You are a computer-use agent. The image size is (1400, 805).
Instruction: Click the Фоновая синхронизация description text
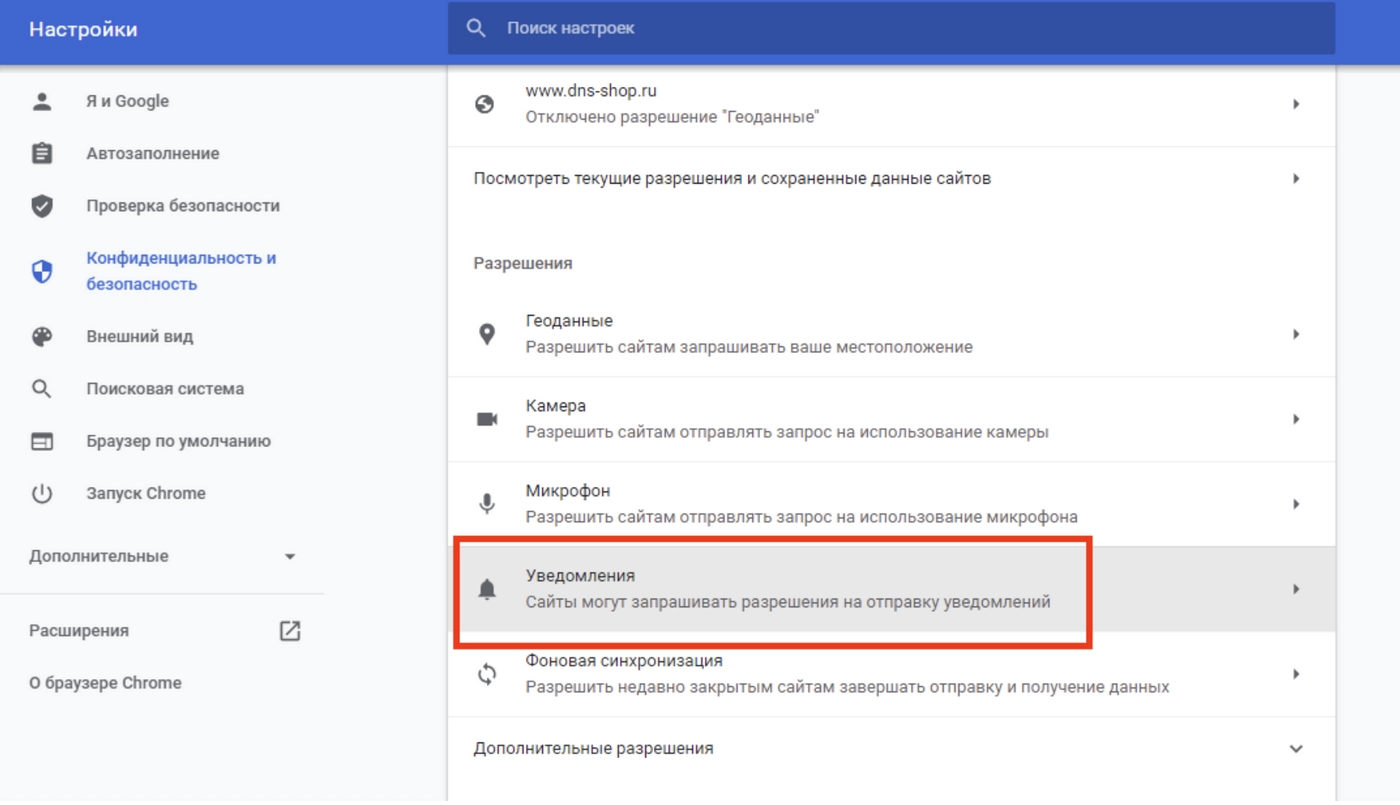pos(848,687)
